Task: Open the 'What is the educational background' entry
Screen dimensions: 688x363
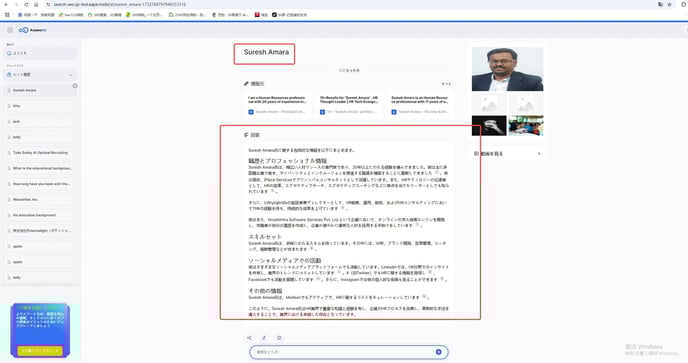Action: [x=40, y=169]
